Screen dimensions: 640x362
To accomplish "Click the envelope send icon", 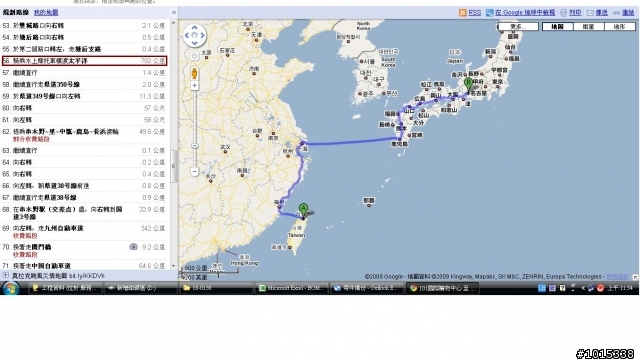I will click(590, 13).
